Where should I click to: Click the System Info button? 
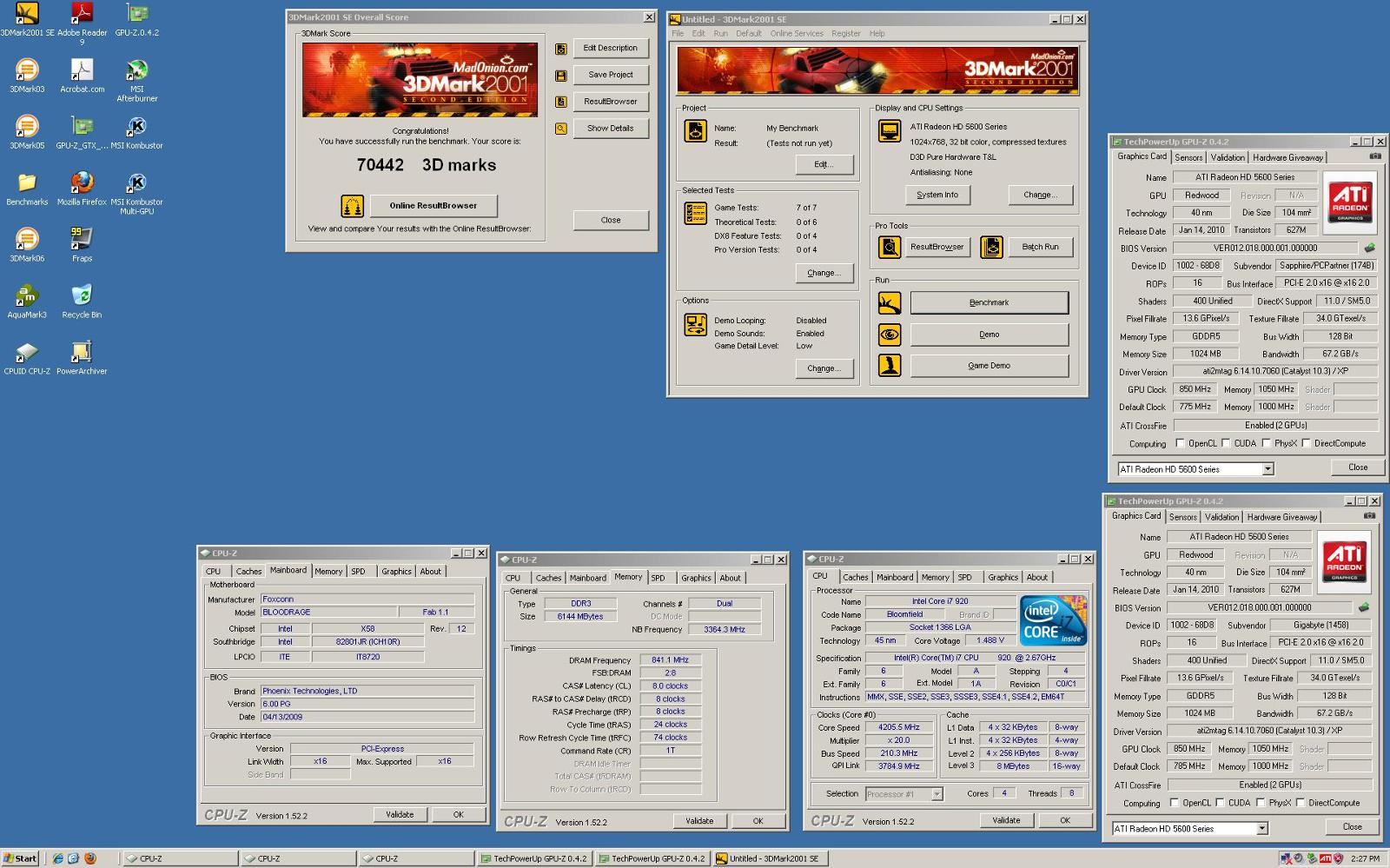click(937, 195)
